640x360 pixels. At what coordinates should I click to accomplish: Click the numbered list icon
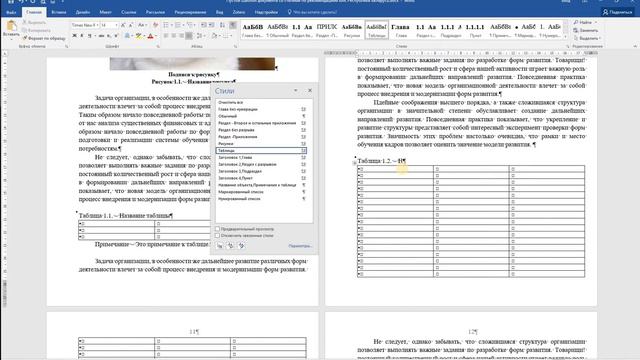pos(178,25)
